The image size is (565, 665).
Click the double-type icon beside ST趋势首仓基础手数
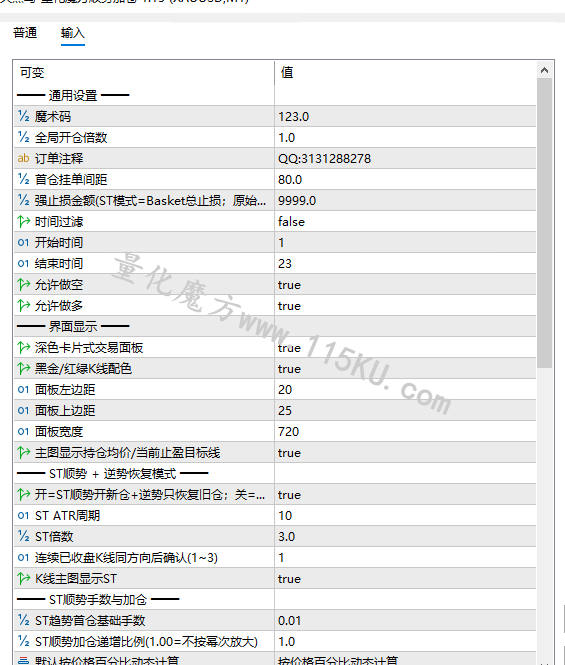pos(23,620)
